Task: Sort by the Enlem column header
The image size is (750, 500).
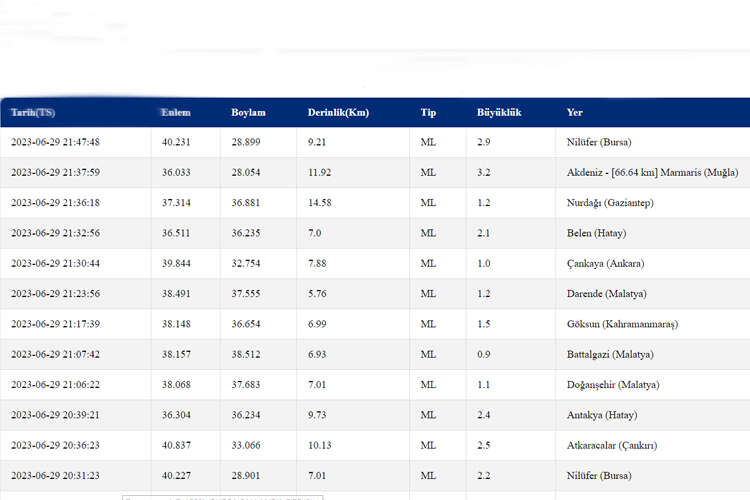Action: coord(176,112)
